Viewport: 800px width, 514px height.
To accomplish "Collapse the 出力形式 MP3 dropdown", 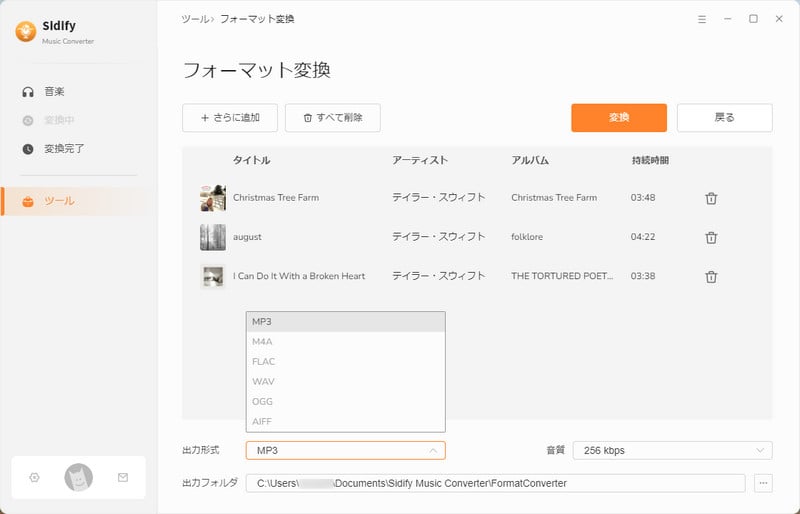I will tap(345, 451).
